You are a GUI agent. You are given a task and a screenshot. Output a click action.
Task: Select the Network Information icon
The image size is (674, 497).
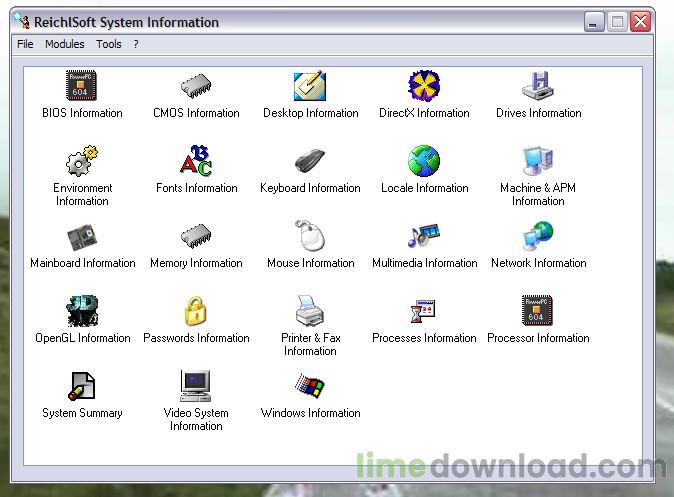coord(538,236)
